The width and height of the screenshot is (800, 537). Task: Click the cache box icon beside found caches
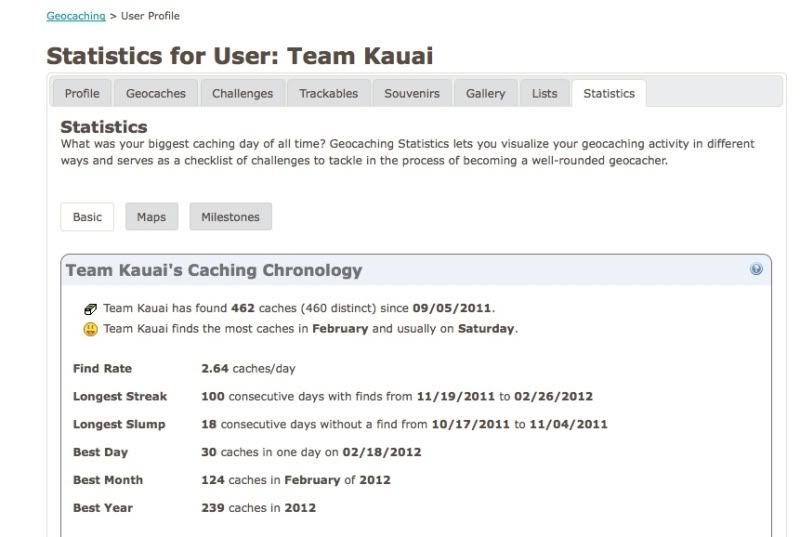pos(91,308)
